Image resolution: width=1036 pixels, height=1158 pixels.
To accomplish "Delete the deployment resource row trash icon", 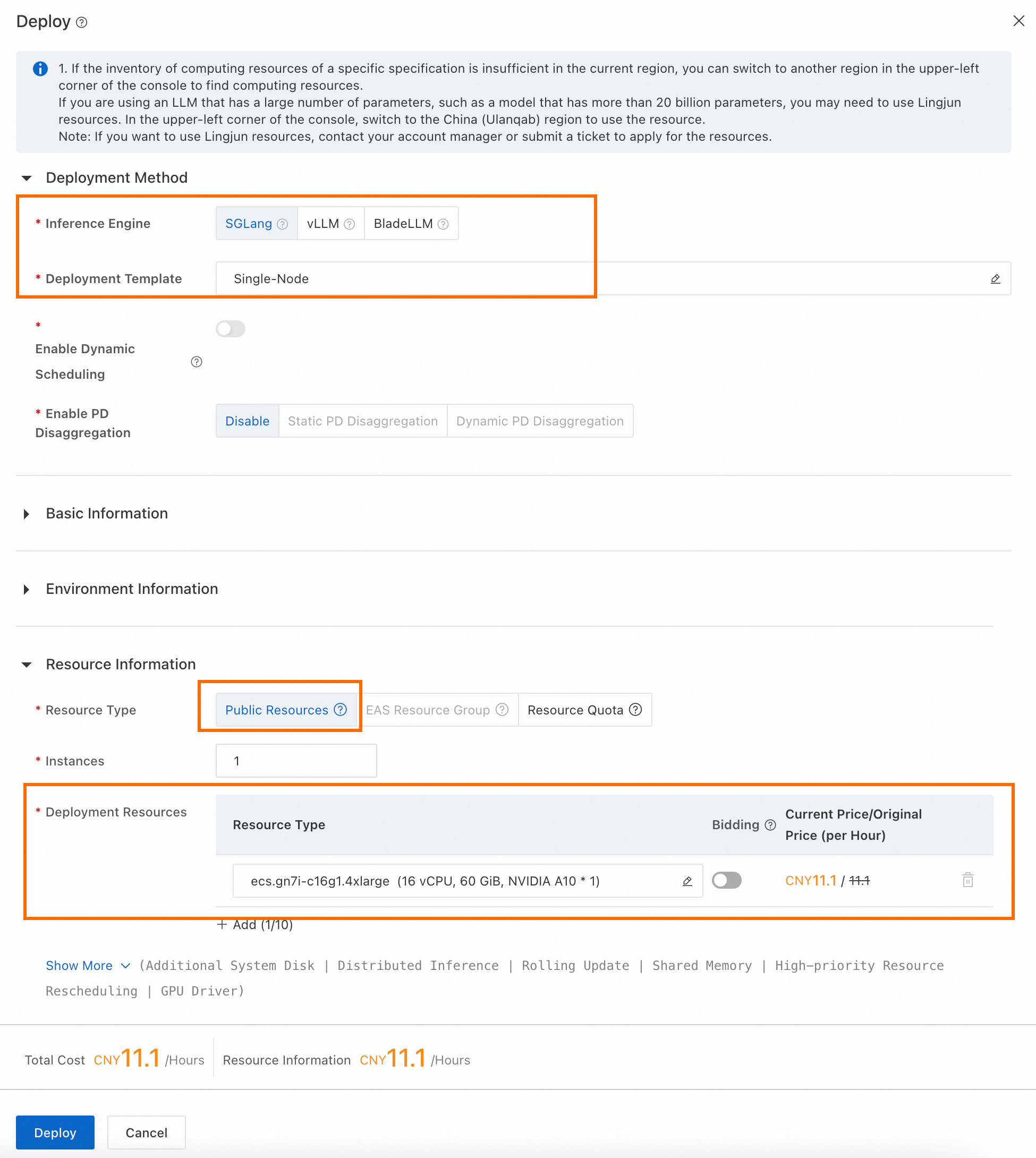I will coord(967,880).
